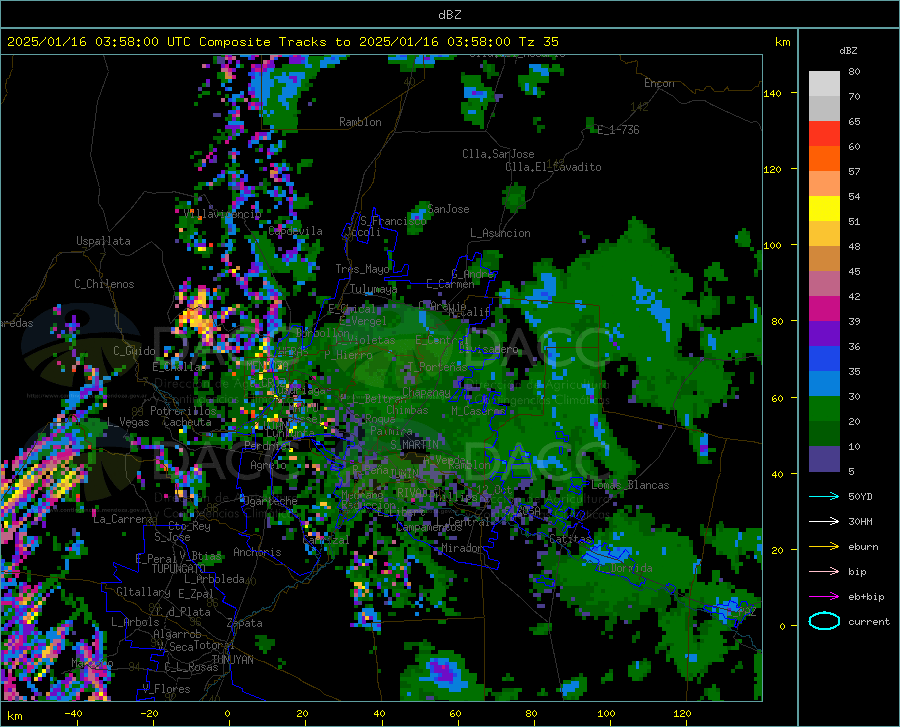The image size is (900, 727).
Task: Click the 'Clla.El_Cavadito' map label
Action: (553, 167)
